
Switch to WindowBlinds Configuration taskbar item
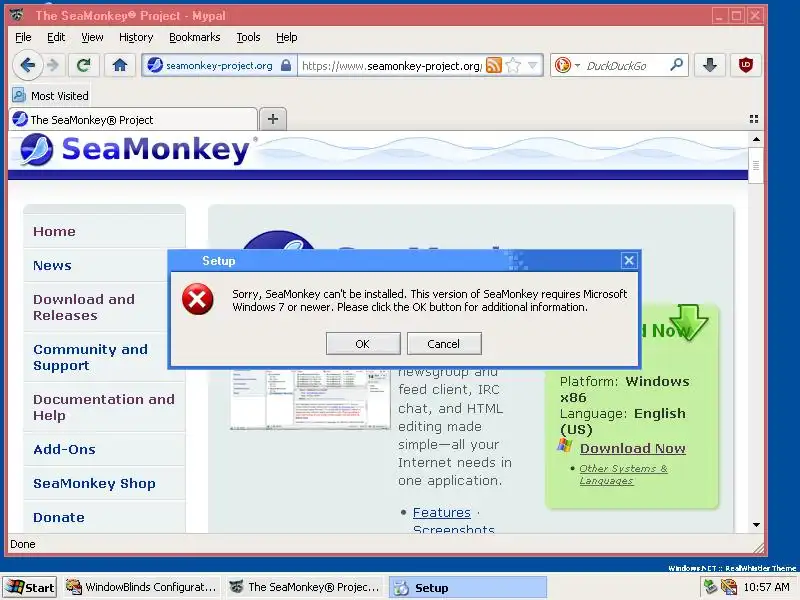click(x=142, y=588)
